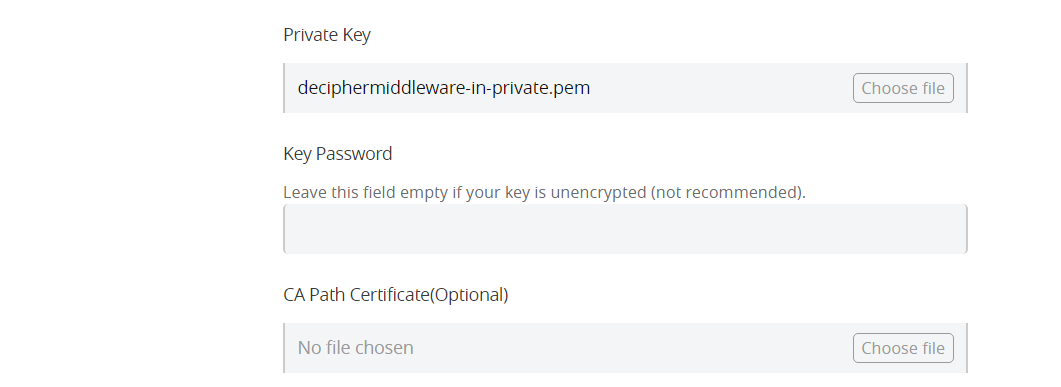Click the blank area of the CA certificate row
Image resolution: width=1061 pixels, height=387 pixels.
coord(633,348)
